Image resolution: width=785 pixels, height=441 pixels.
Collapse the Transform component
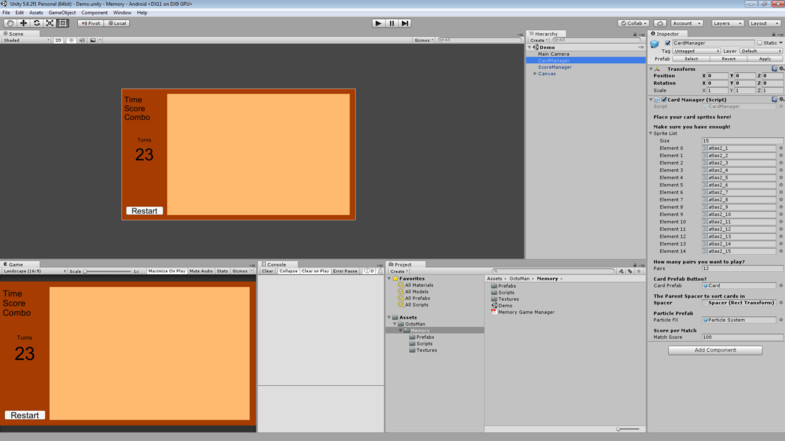tap(651, 69)
